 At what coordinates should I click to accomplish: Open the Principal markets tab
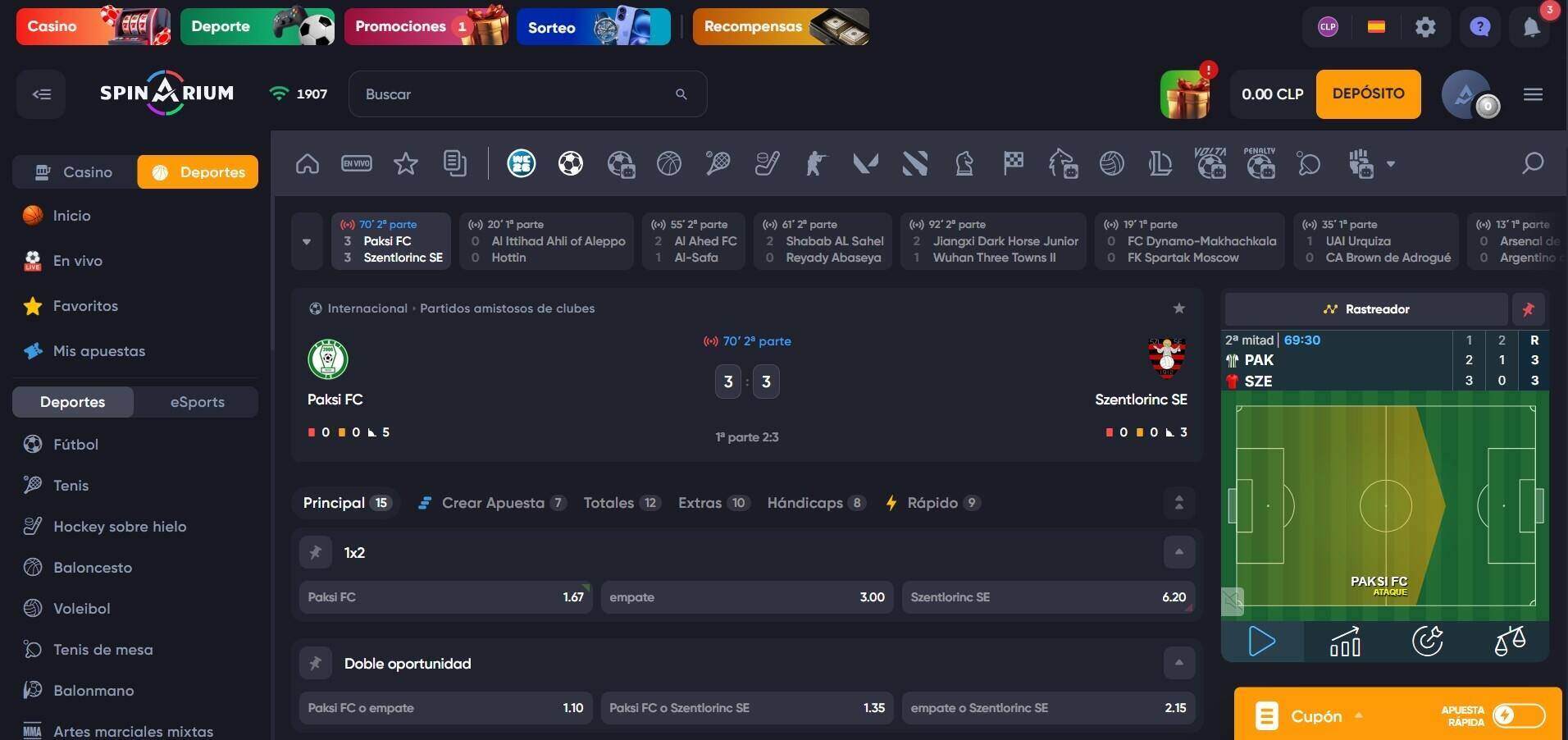click(x=346, y=503)
